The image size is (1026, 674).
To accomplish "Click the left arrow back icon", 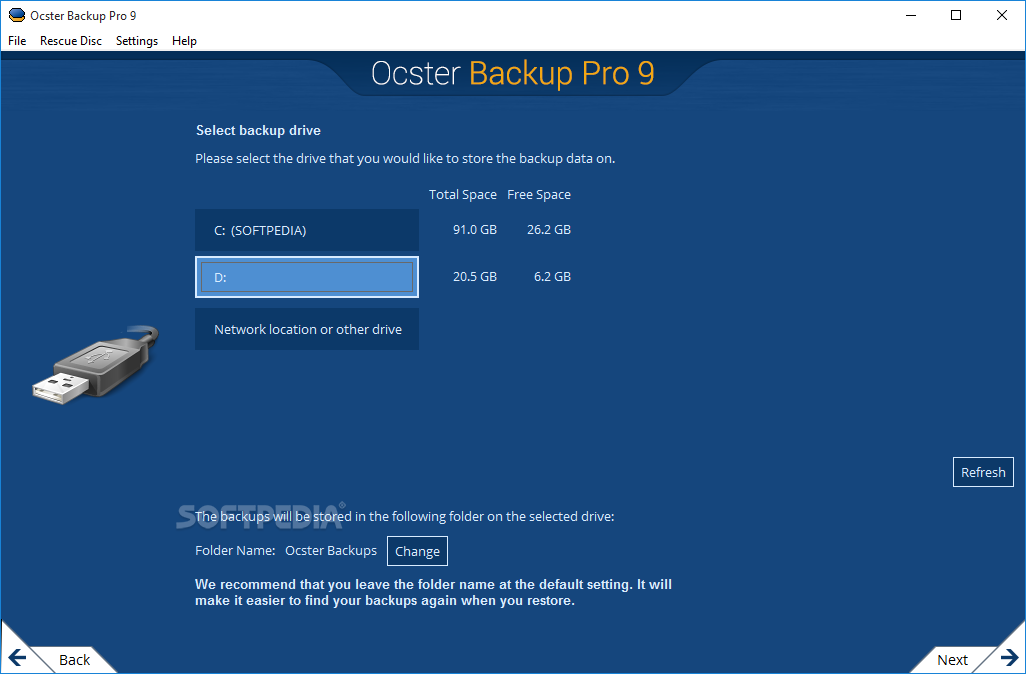I will pyautogui.click(x=18, y=658).
